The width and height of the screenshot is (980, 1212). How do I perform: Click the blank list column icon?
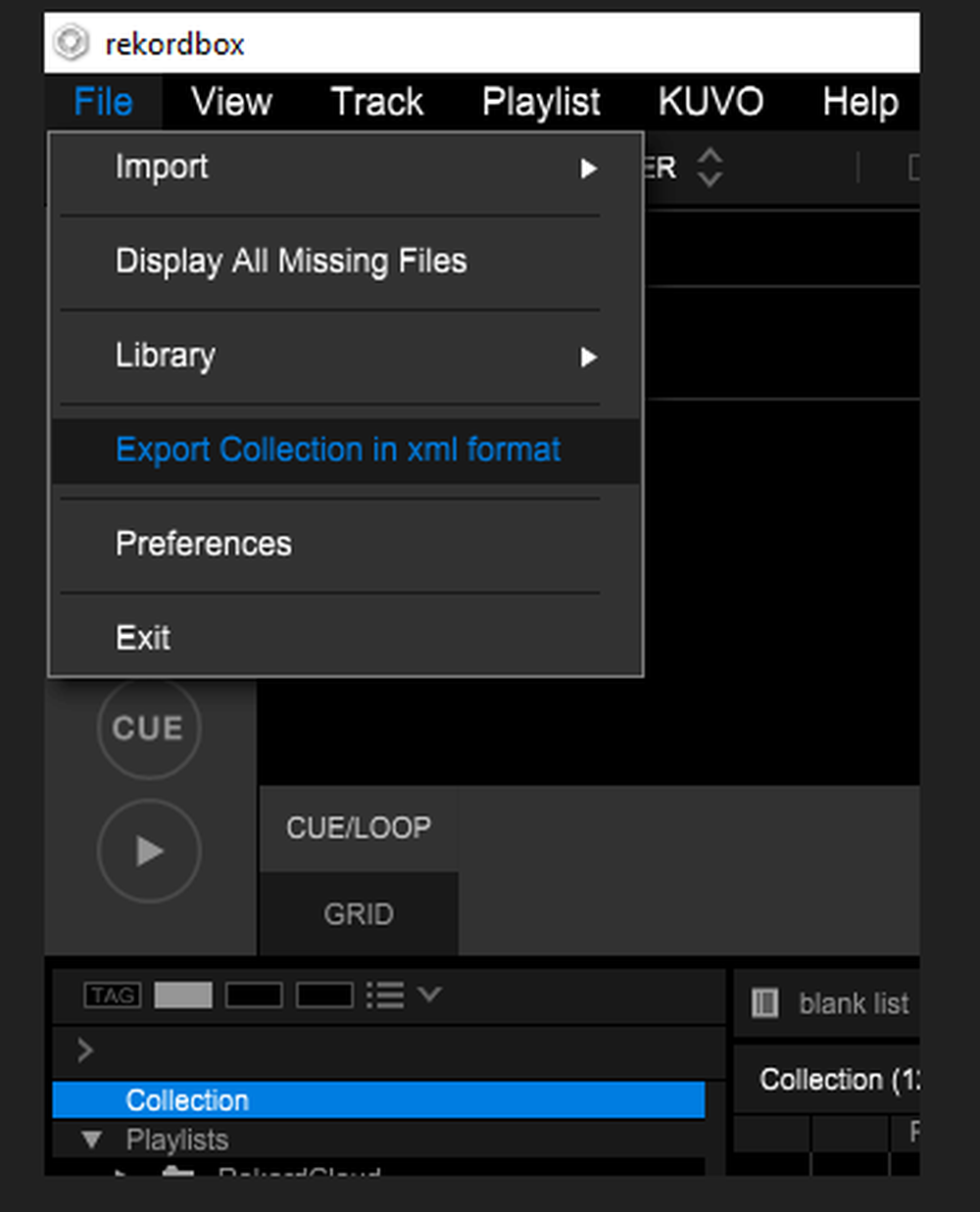(764, 1003)
